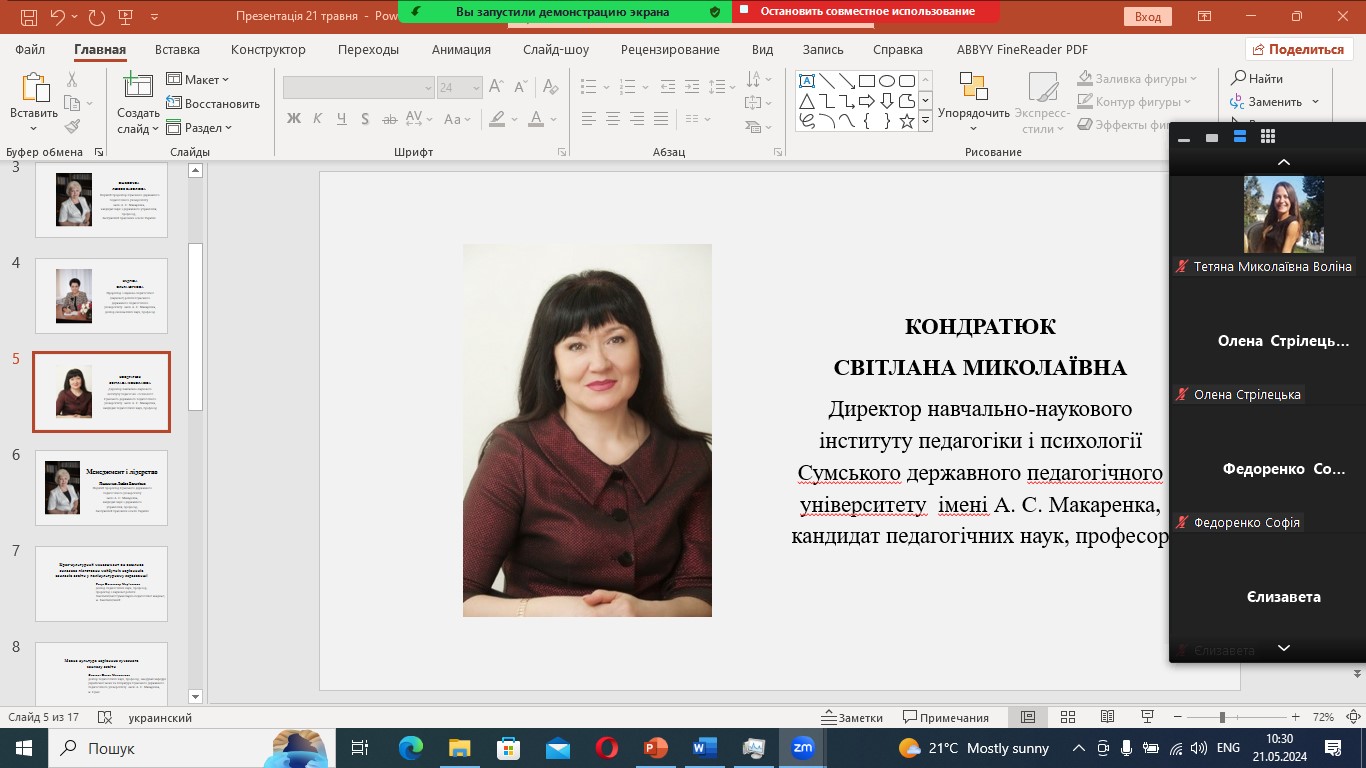1366x768 pixels.
Task: Click the zoom slider in status bar
Action: click(x=1222, y=718)
